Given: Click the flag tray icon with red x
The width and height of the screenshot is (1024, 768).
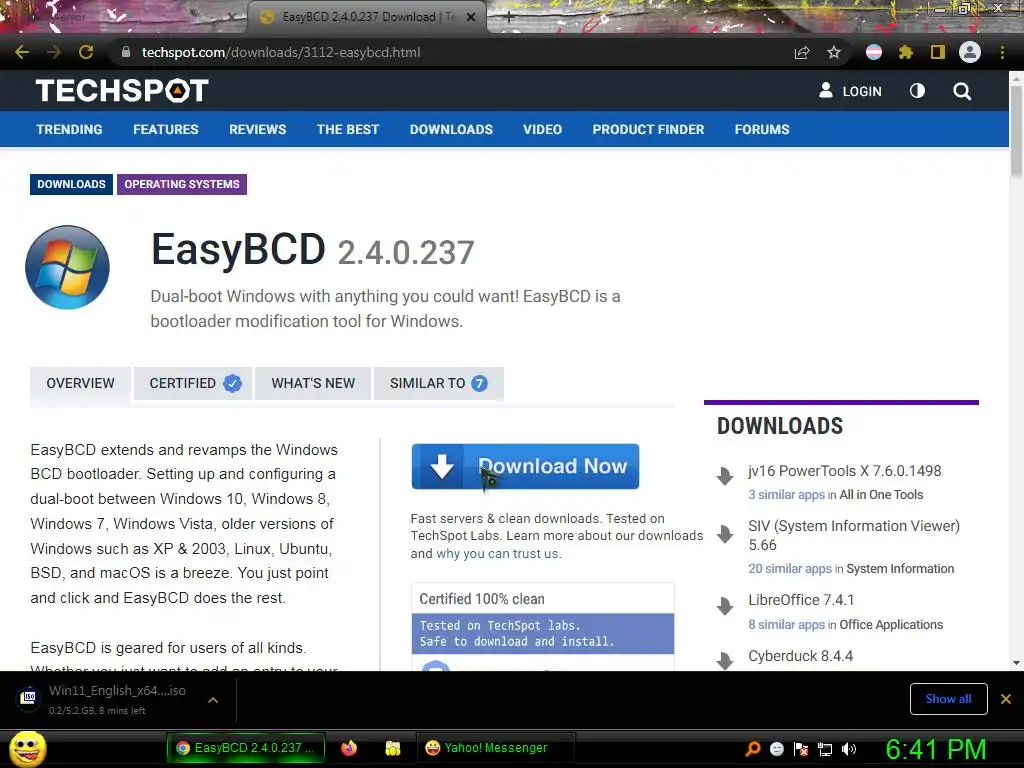Looking at the screenshot, I should click(801, 749).
